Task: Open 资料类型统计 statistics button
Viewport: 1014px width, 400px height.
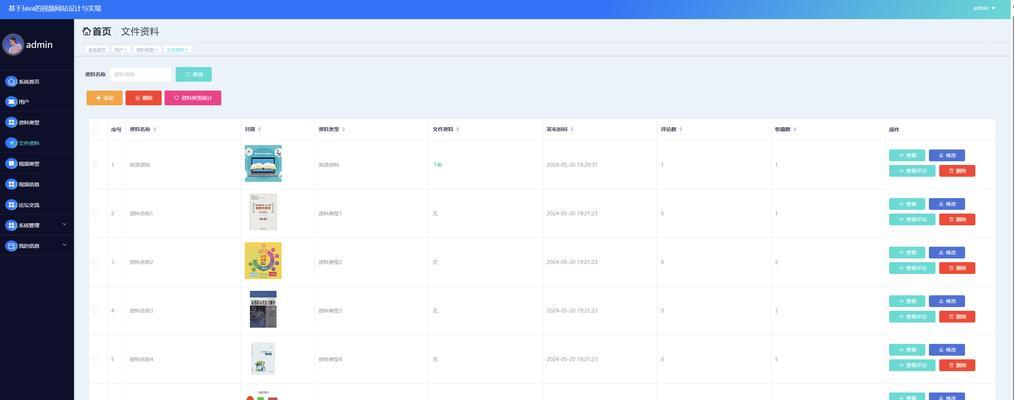Action: click(193, 98)
